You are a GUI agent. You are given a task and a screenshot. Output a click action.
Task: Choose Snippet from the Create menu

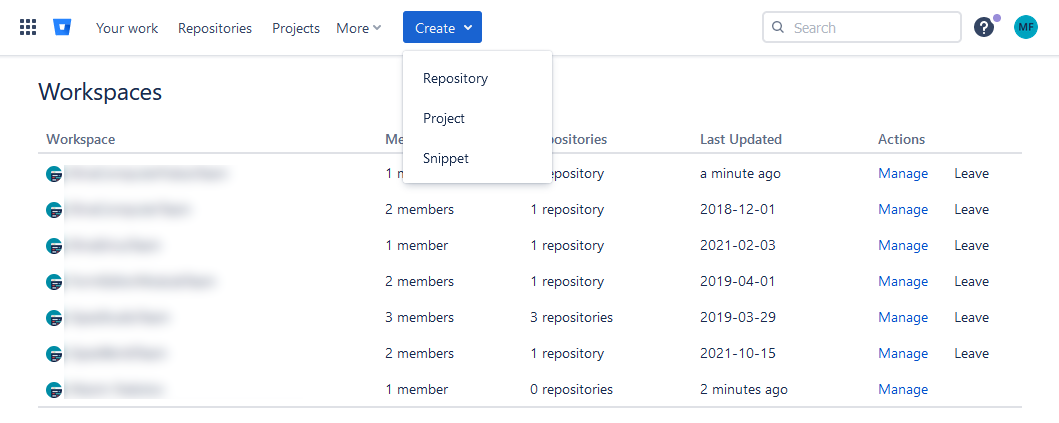477,158
